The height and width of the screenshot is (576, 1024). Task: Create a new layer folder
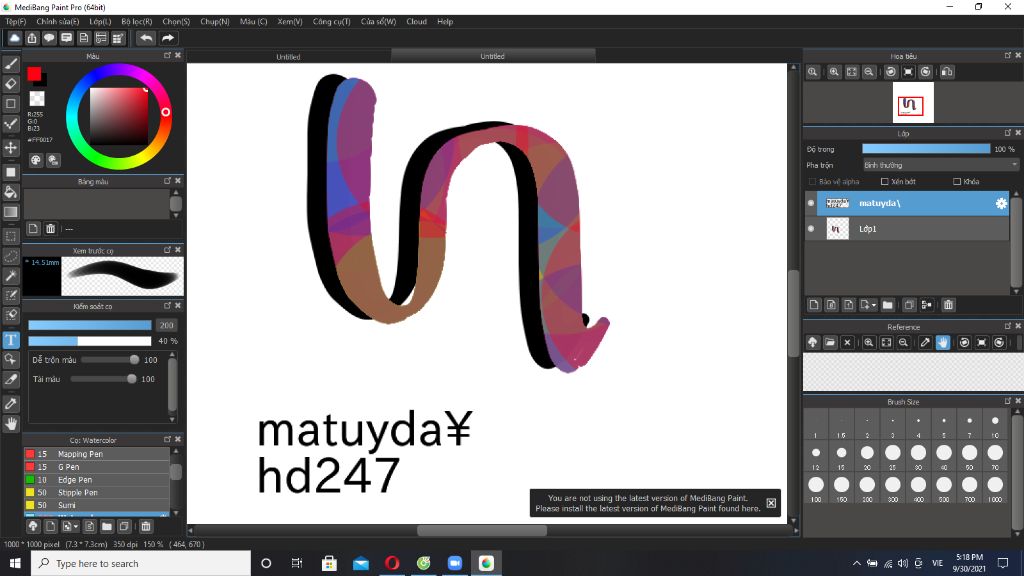tap(888, 304)
